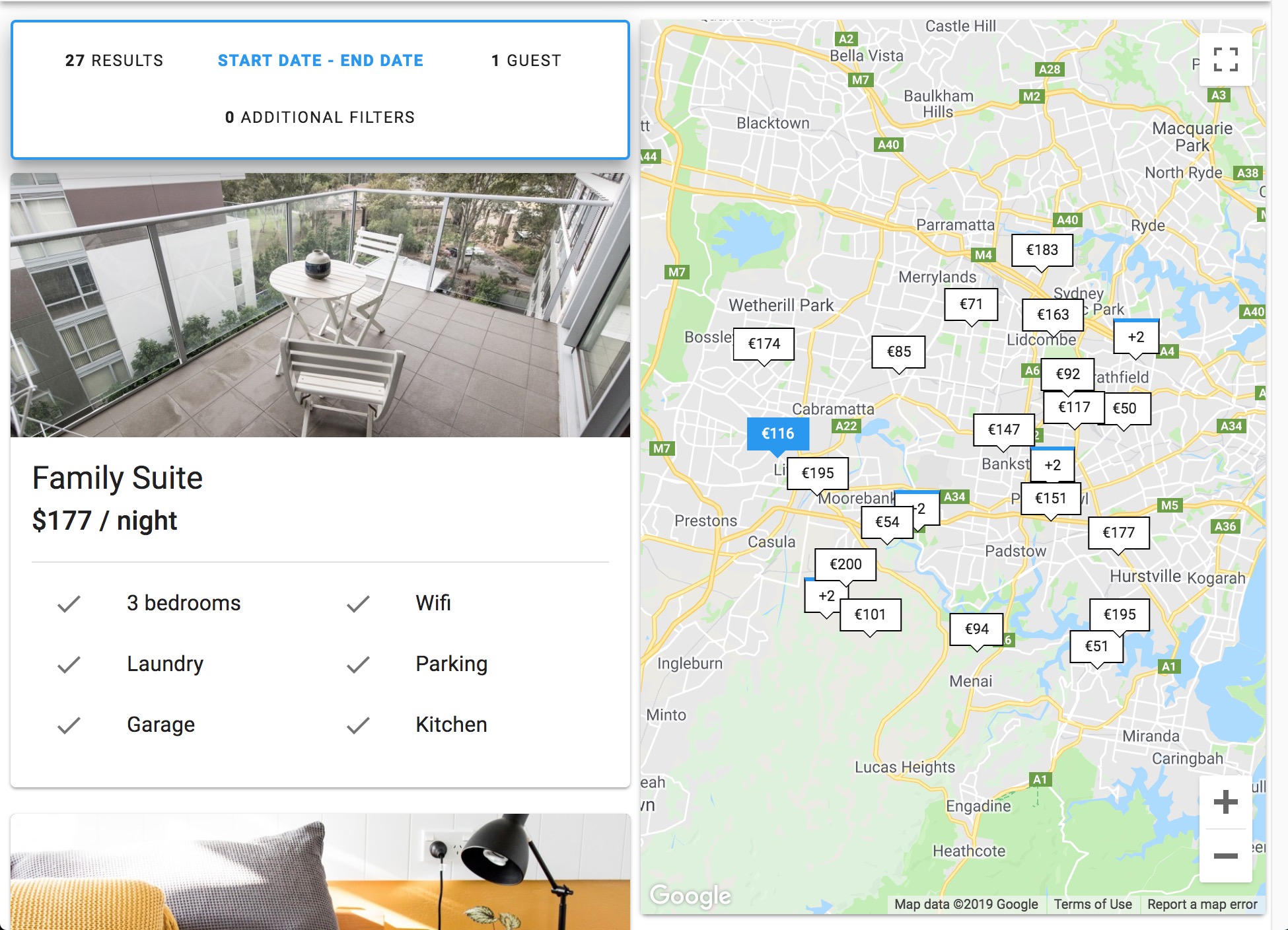Zoom out the map with minus icon
Image resolution: width=1288 pixels, height=930 pixels.
pyautogui.click(x=1225, y=856)
